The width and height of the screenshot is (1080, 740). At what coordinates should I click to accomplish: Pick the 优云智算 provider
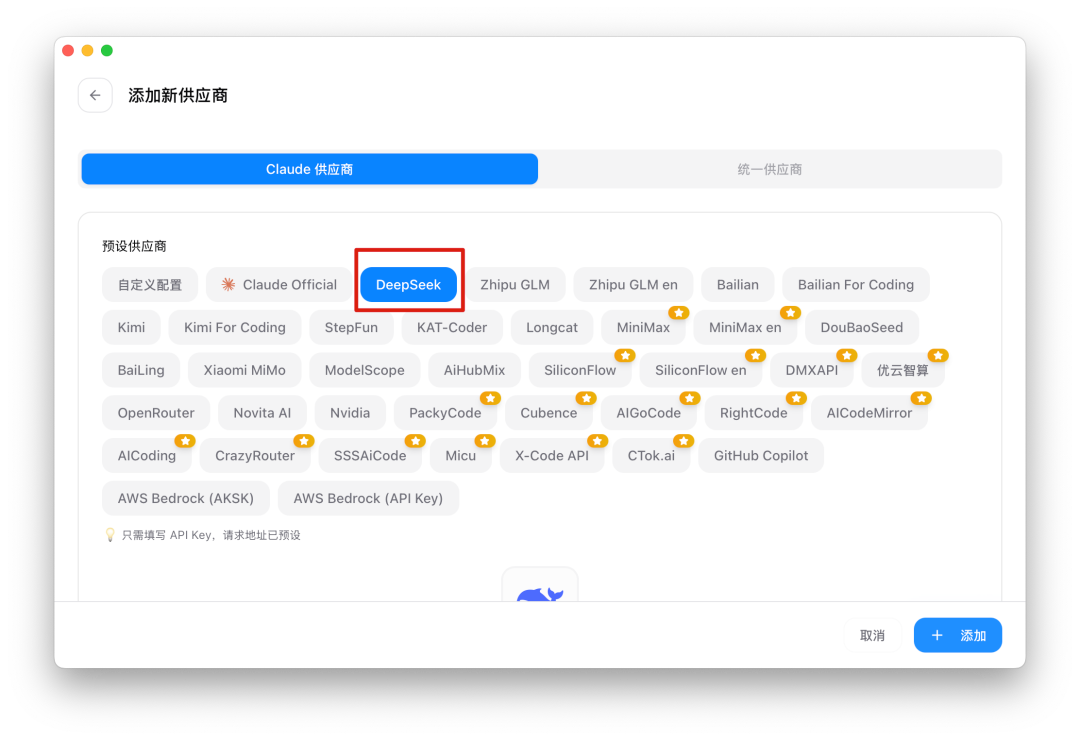coord(902,370)
